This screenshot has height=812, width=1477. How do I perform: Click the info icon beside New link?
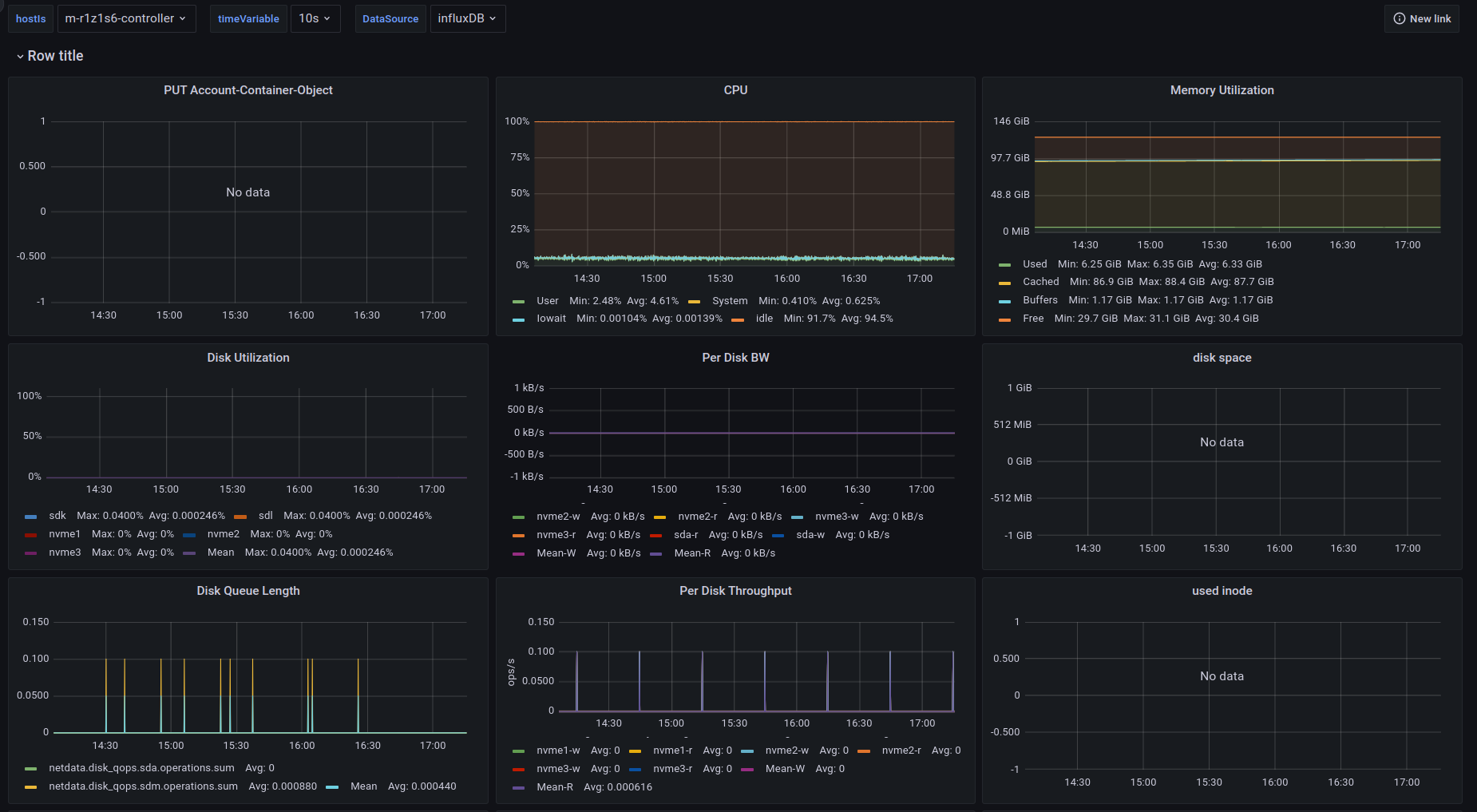(1399, 19)
